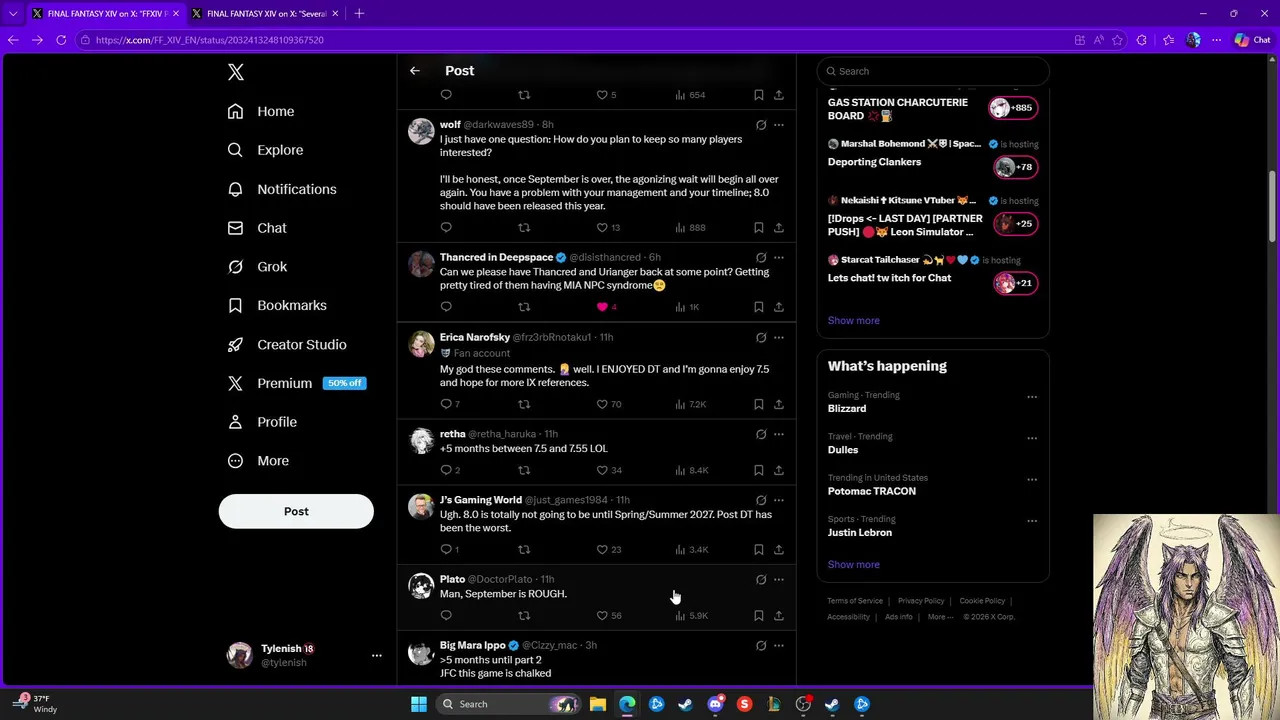Open Windows Start menu

tap(419, 704)
